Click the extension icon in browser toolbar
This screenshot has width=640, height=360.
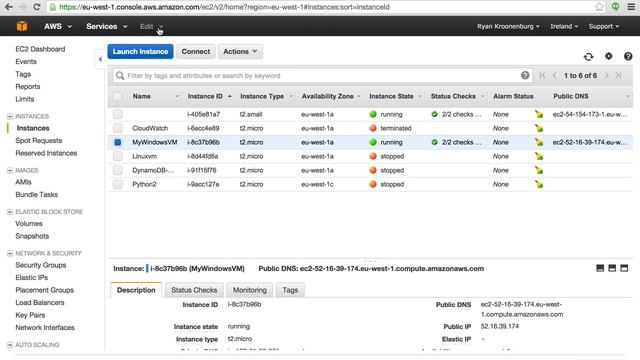point(615,7)
